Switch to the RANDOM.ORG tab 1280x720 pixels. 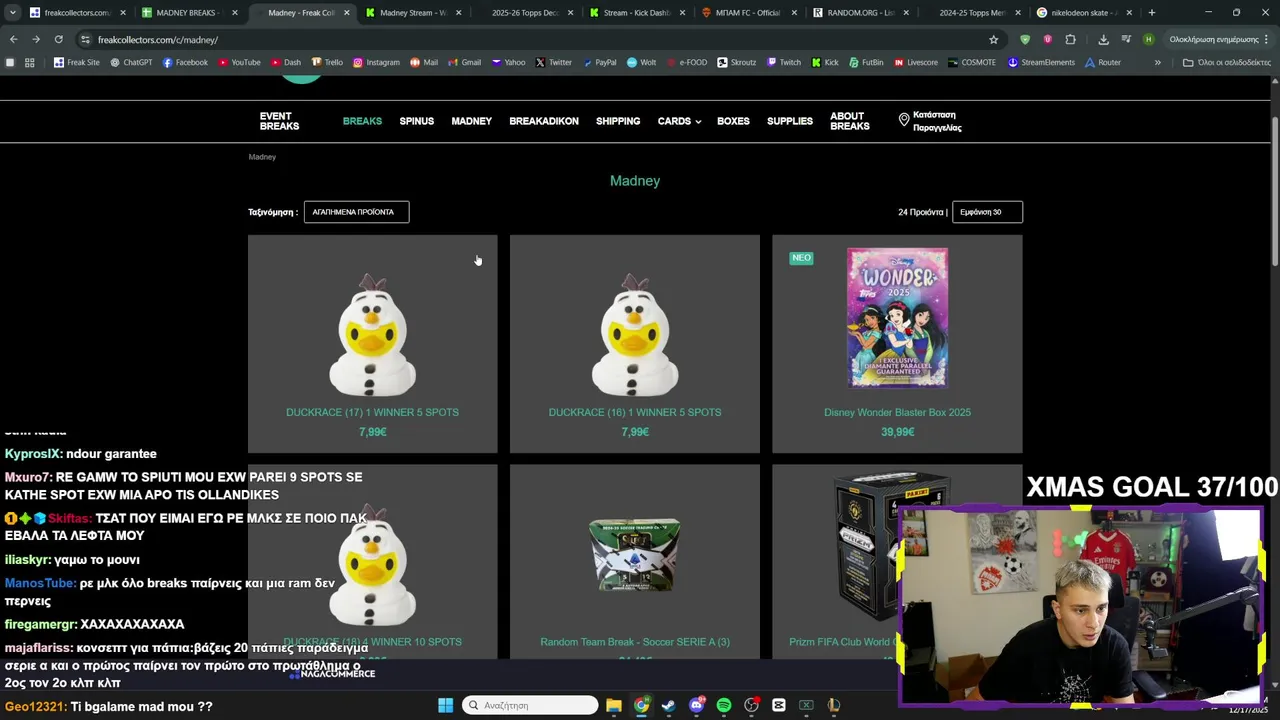click(x=860, y=13)
